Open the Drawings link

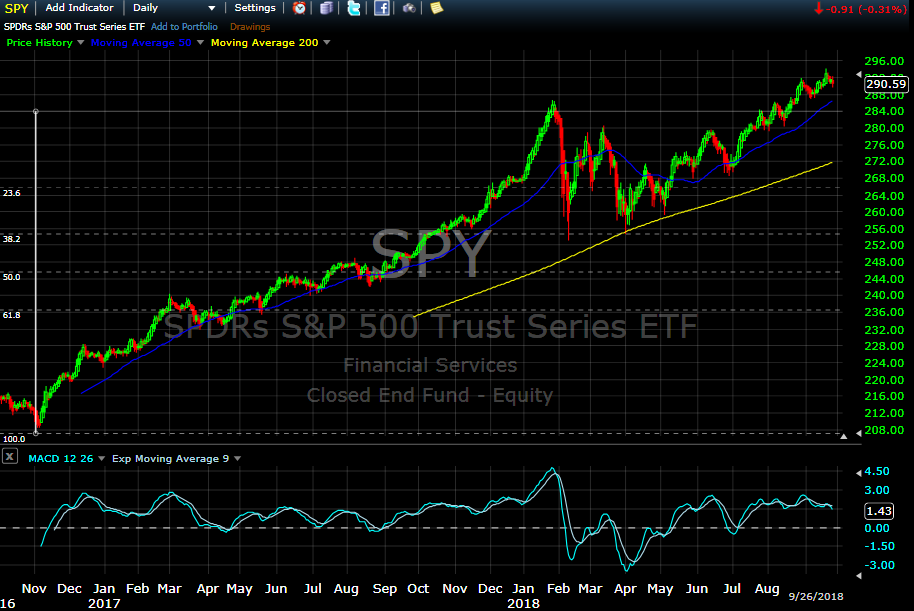pos(250,27)
